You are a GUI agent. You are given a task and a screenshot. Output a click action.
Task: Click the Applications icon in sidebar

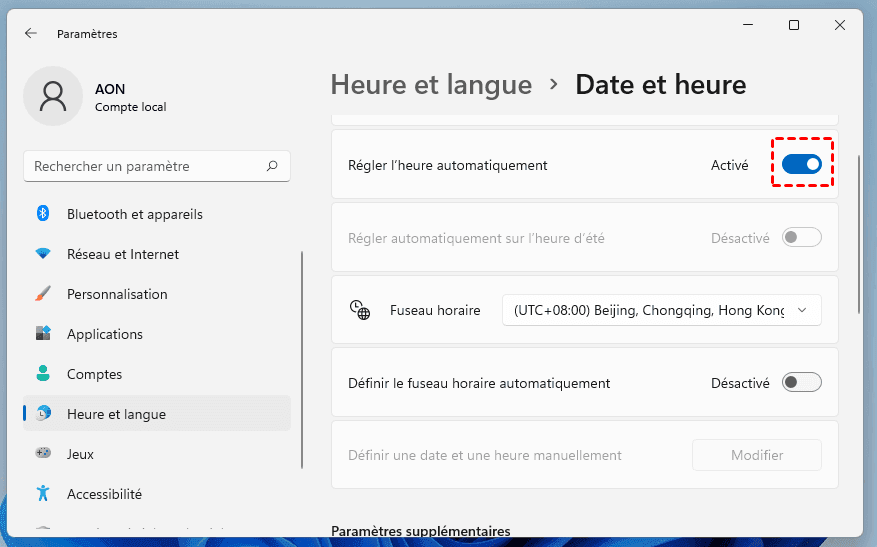tap(43, 333)
